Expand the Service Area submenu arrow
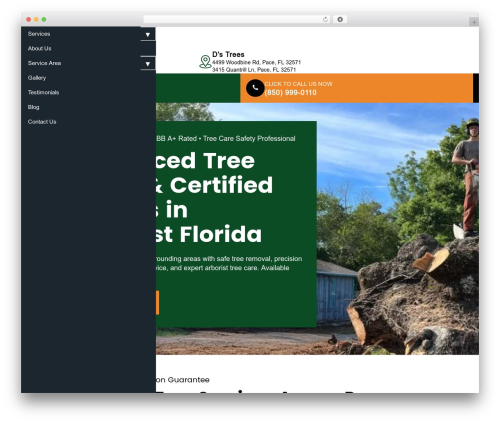 coord(148,64)
